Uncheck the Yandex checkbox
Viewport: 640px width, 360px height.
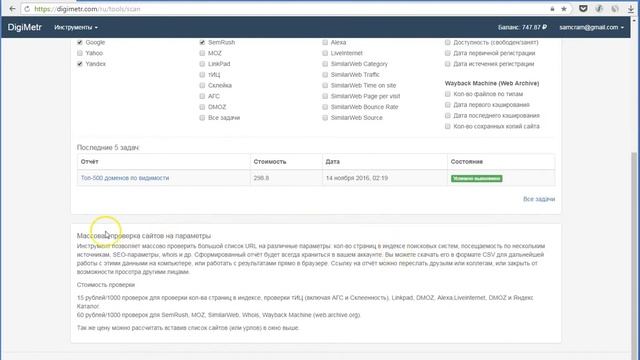[x=80, y=64]
